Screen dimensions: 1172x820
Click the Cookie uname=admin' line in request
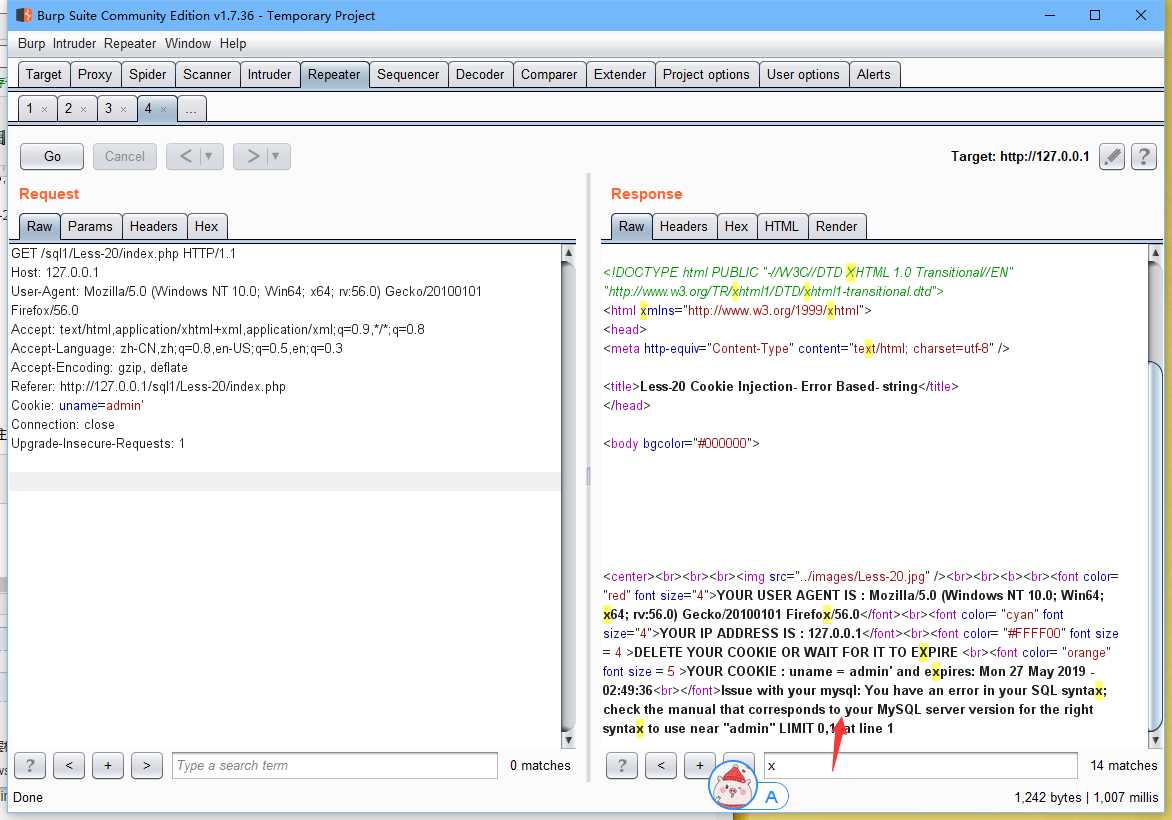[x=78, y=405]
